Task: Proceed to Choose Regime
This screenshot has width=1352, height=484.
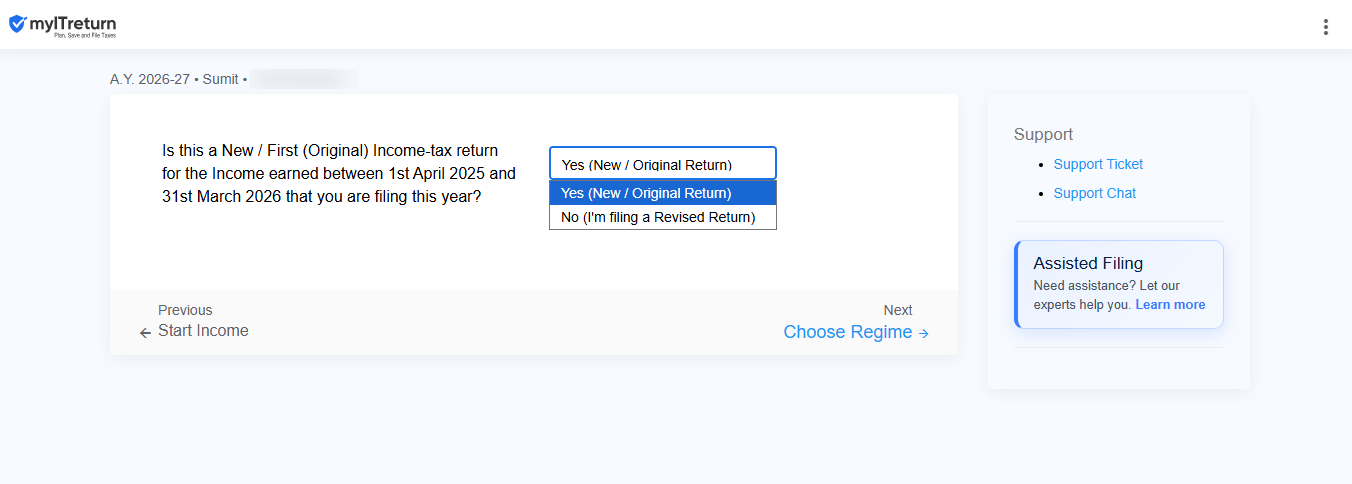Action: coord(848,332)
